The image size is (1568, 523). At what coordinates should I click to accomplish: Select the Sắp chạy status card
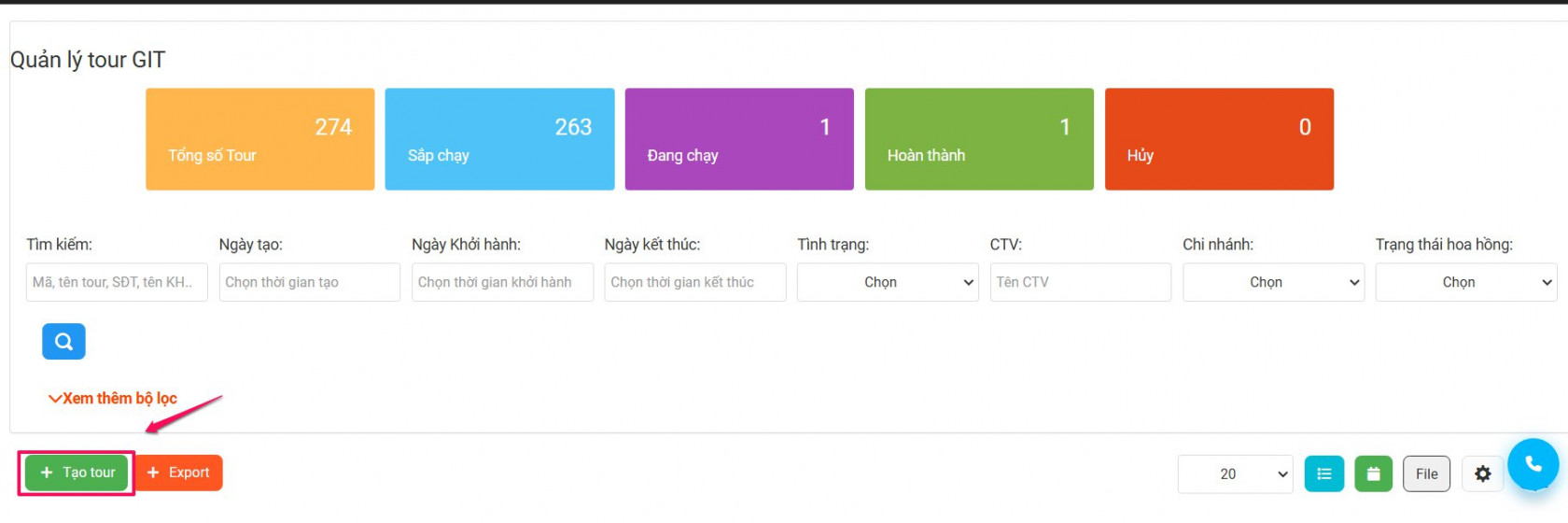pyautogui.click(x=500, y=139)
